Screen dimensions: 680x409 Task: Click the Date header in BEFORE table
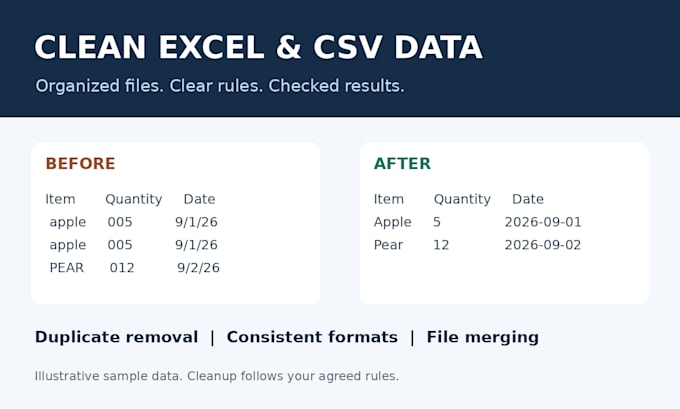pos(199,199)
